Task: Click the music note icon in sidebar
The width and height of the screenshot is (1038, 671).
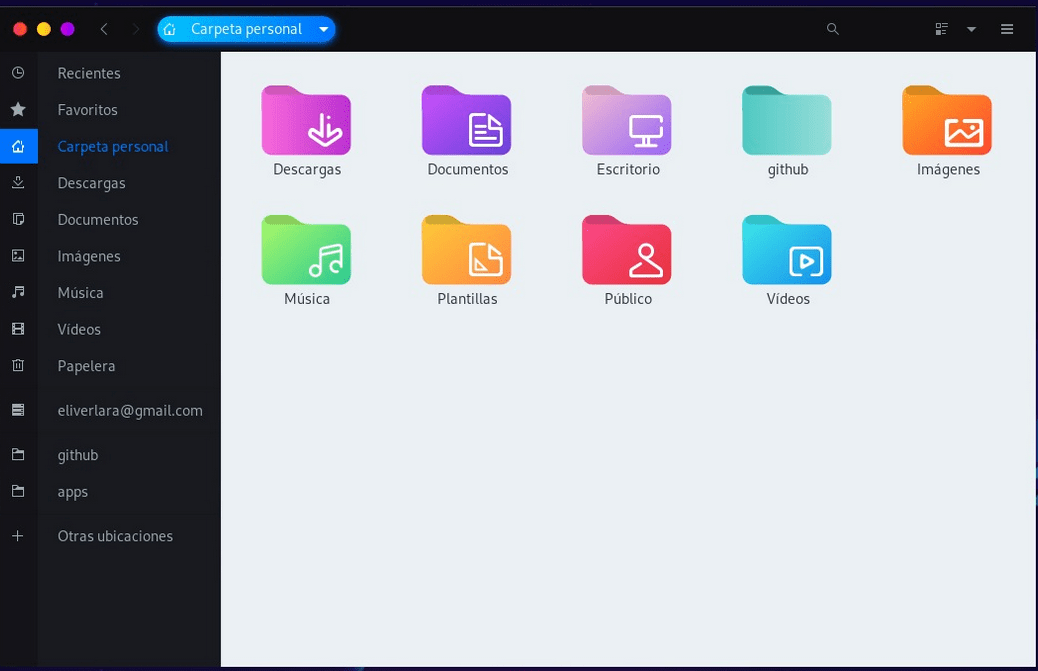Action: 19,292
